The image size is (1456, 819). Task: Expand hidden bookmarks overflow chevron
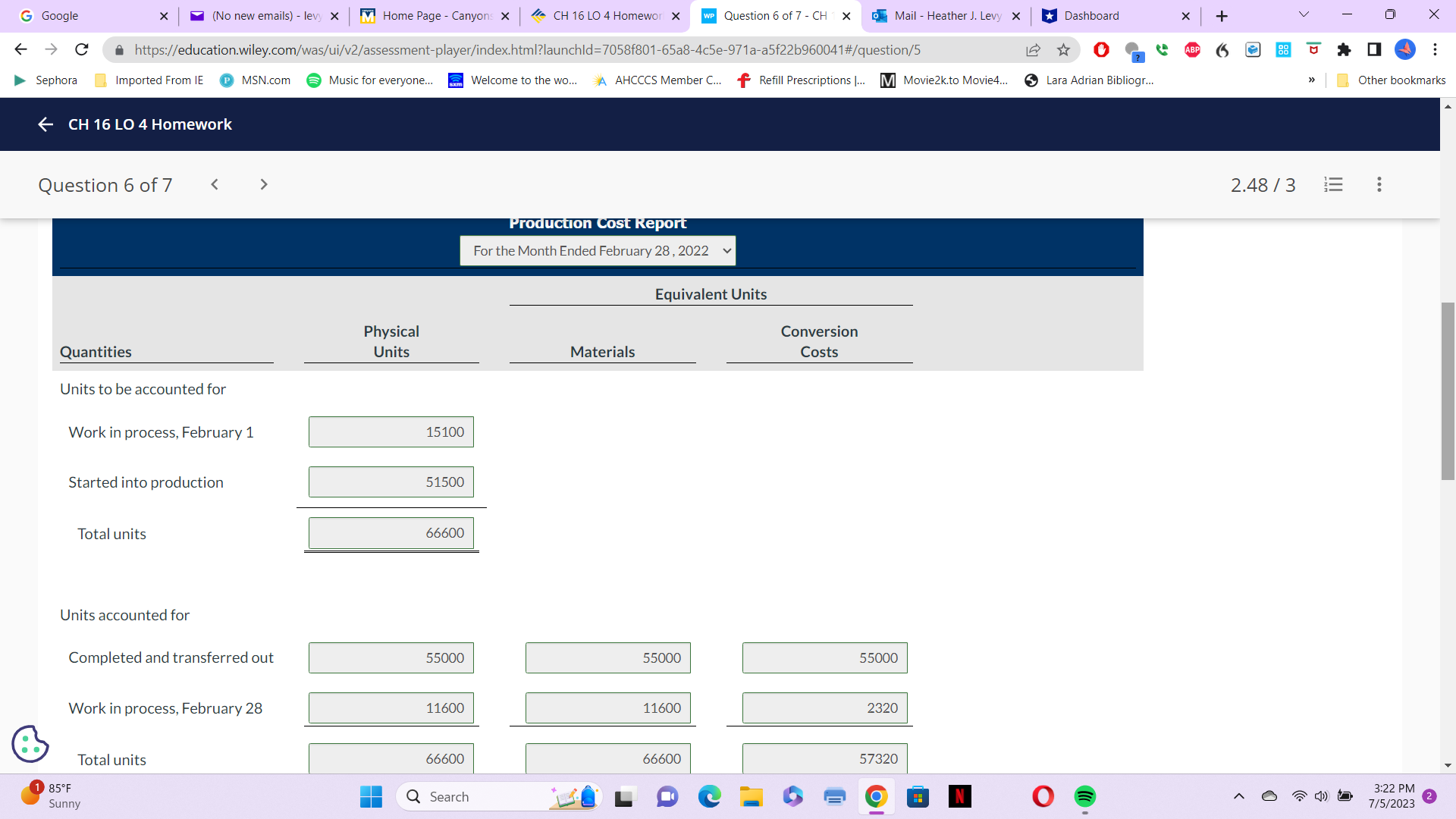(x=1311, y=80)
